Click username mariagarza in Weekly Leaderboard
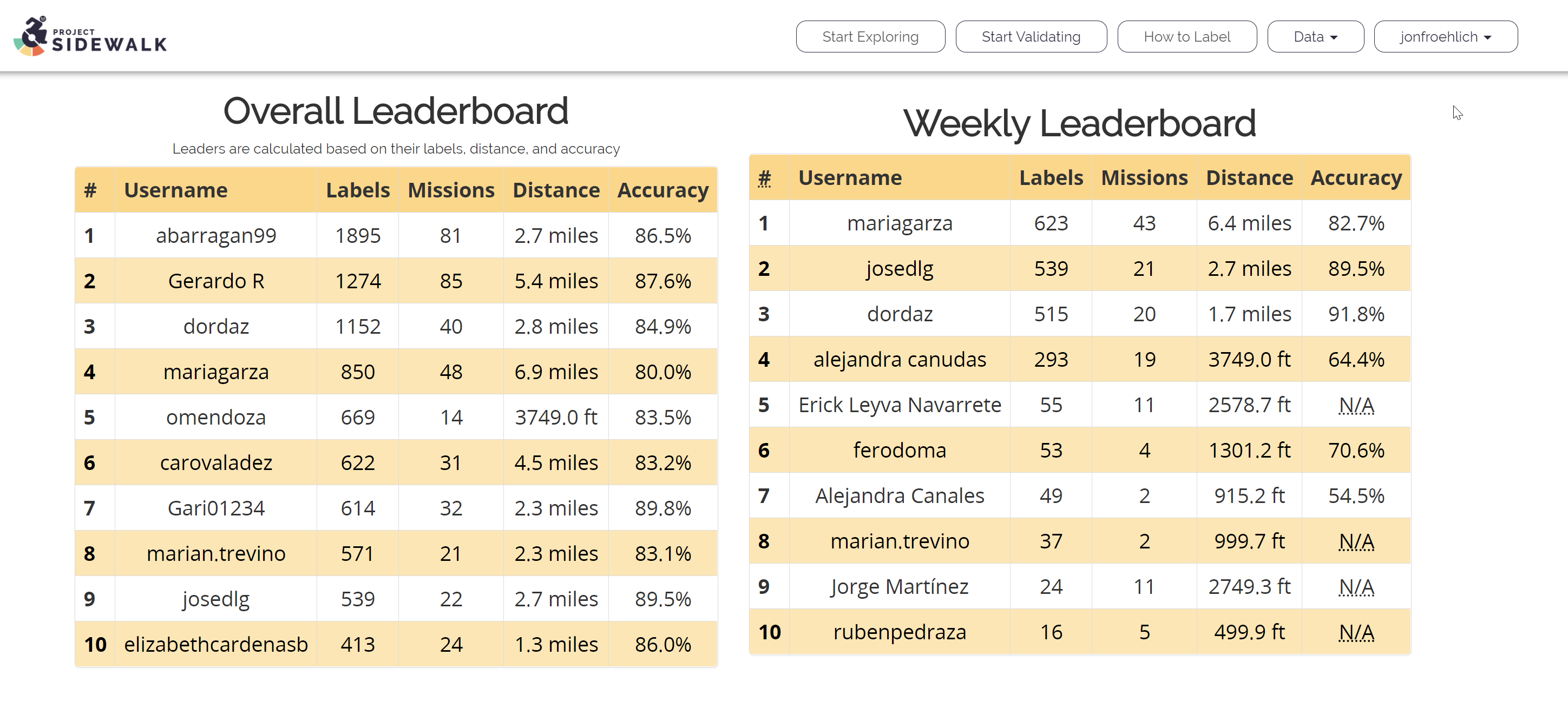 (x=899, y=223)
